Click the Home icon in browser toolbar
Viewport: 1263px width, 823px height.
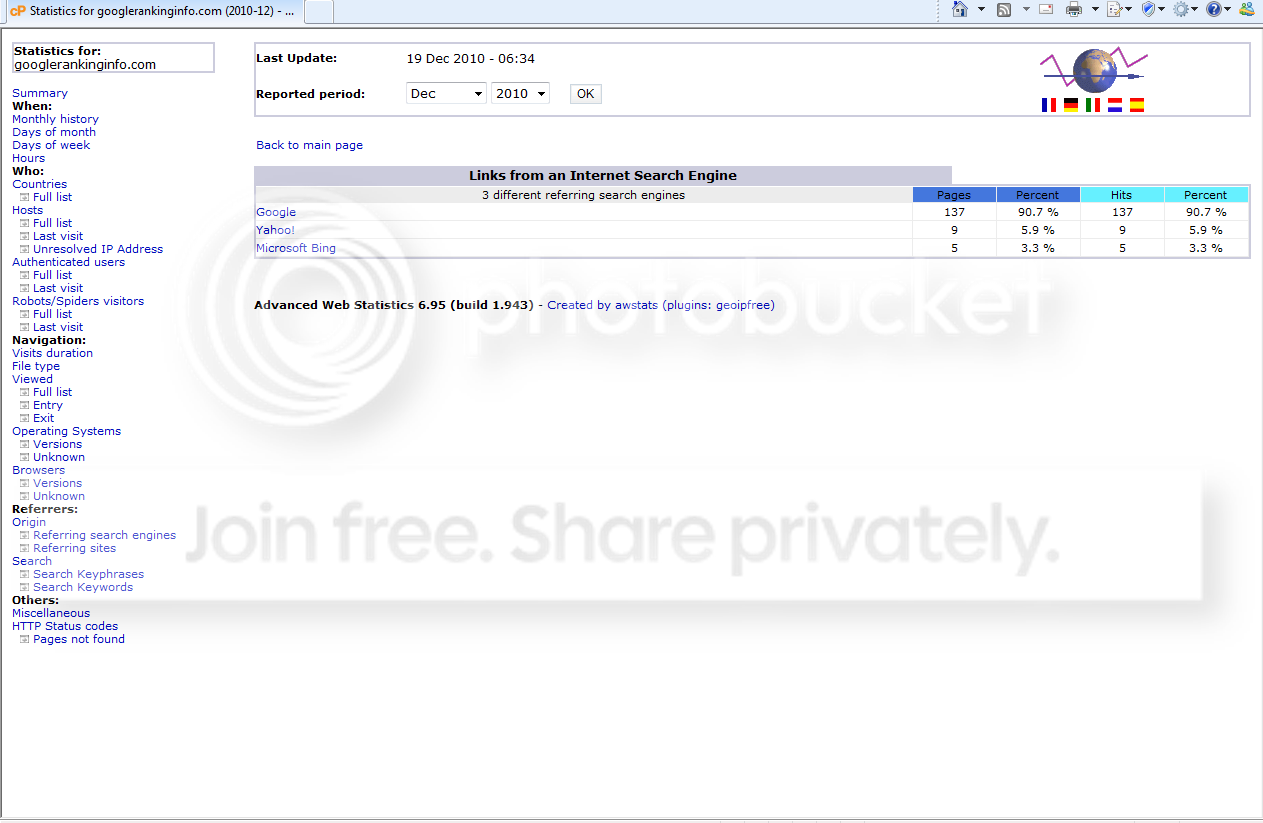[x=960, y=9]
